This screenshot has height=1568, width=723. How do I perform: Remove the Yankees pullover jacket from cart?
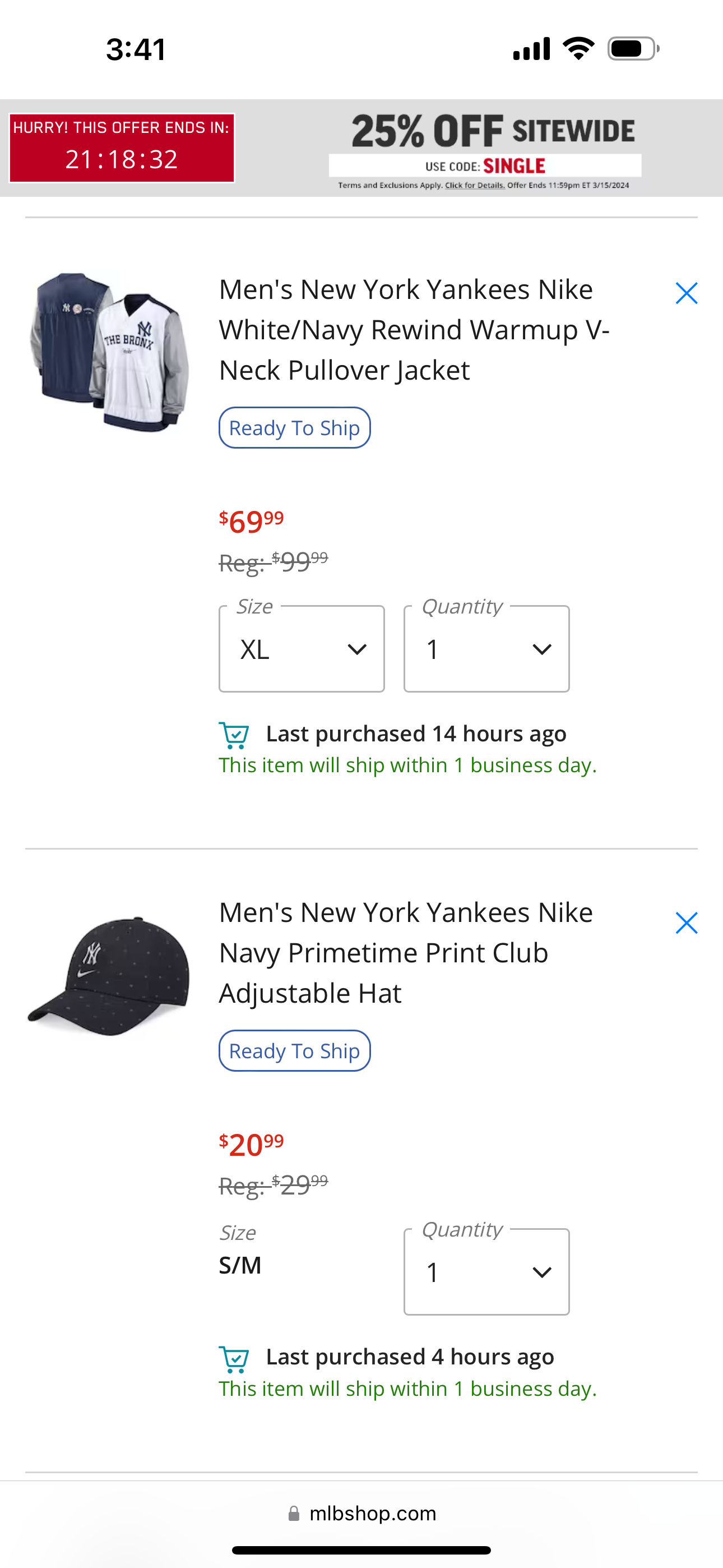click(686, 293)
